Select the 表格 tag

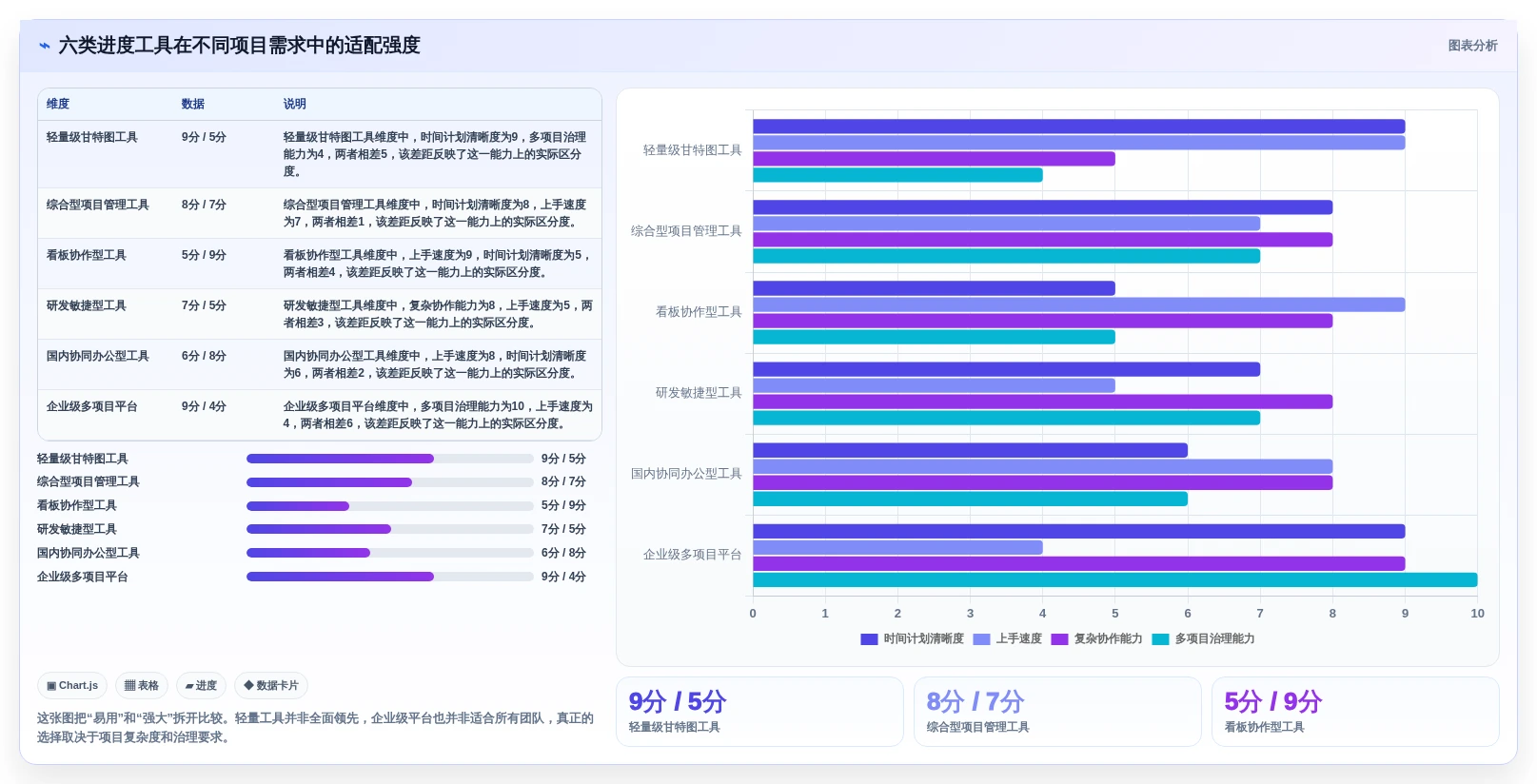[142, 685]
